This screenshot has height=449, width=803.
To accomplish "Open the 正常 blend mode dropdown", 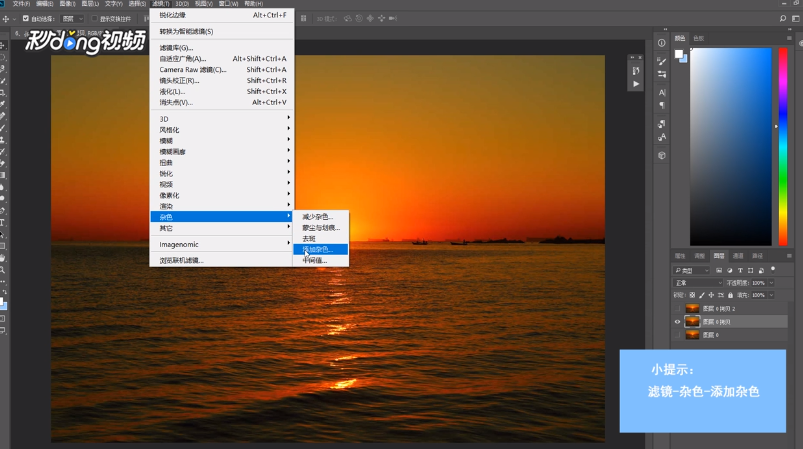I will point(699,283).
